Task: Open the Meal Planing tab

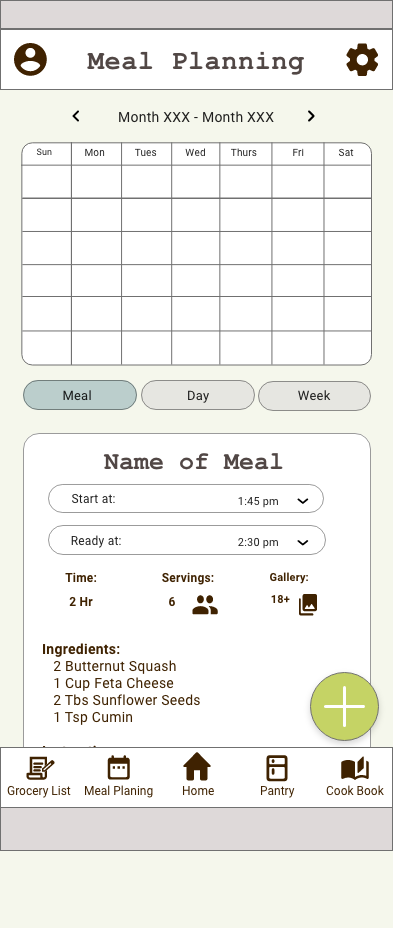Action: pyautogui.click(x=118, y=776)
